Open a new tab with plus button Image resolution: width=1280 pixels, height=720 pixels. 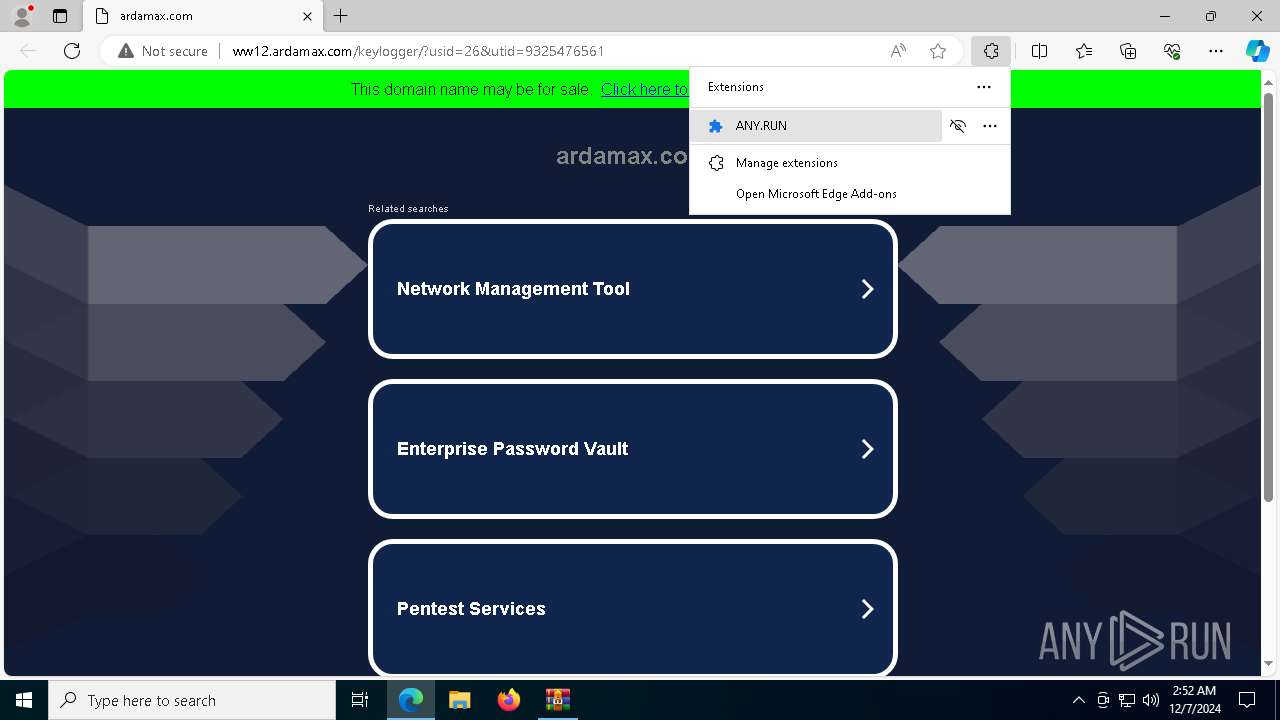pos(341,16)
